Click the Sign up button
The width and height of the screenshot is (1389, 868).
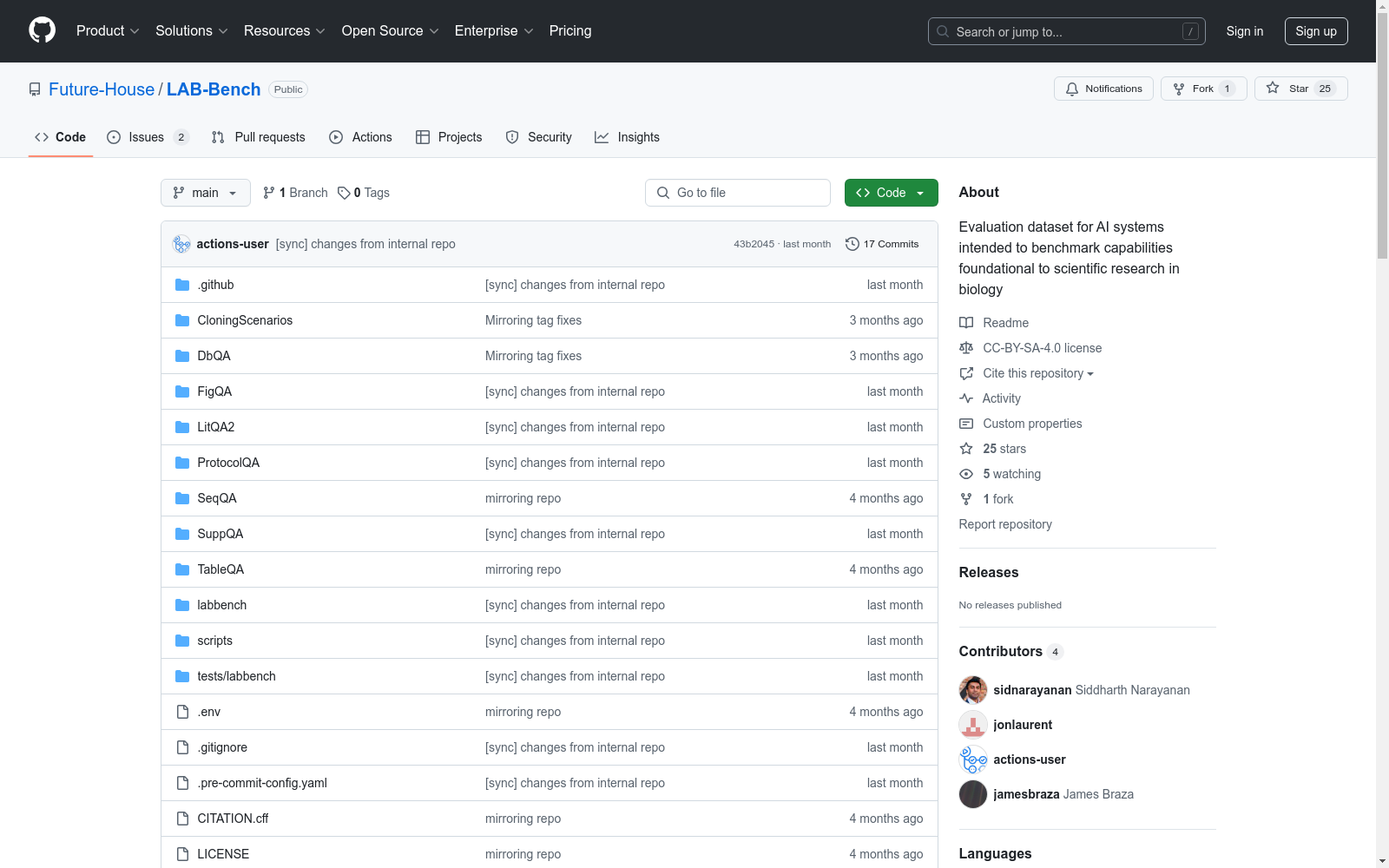1316,31
